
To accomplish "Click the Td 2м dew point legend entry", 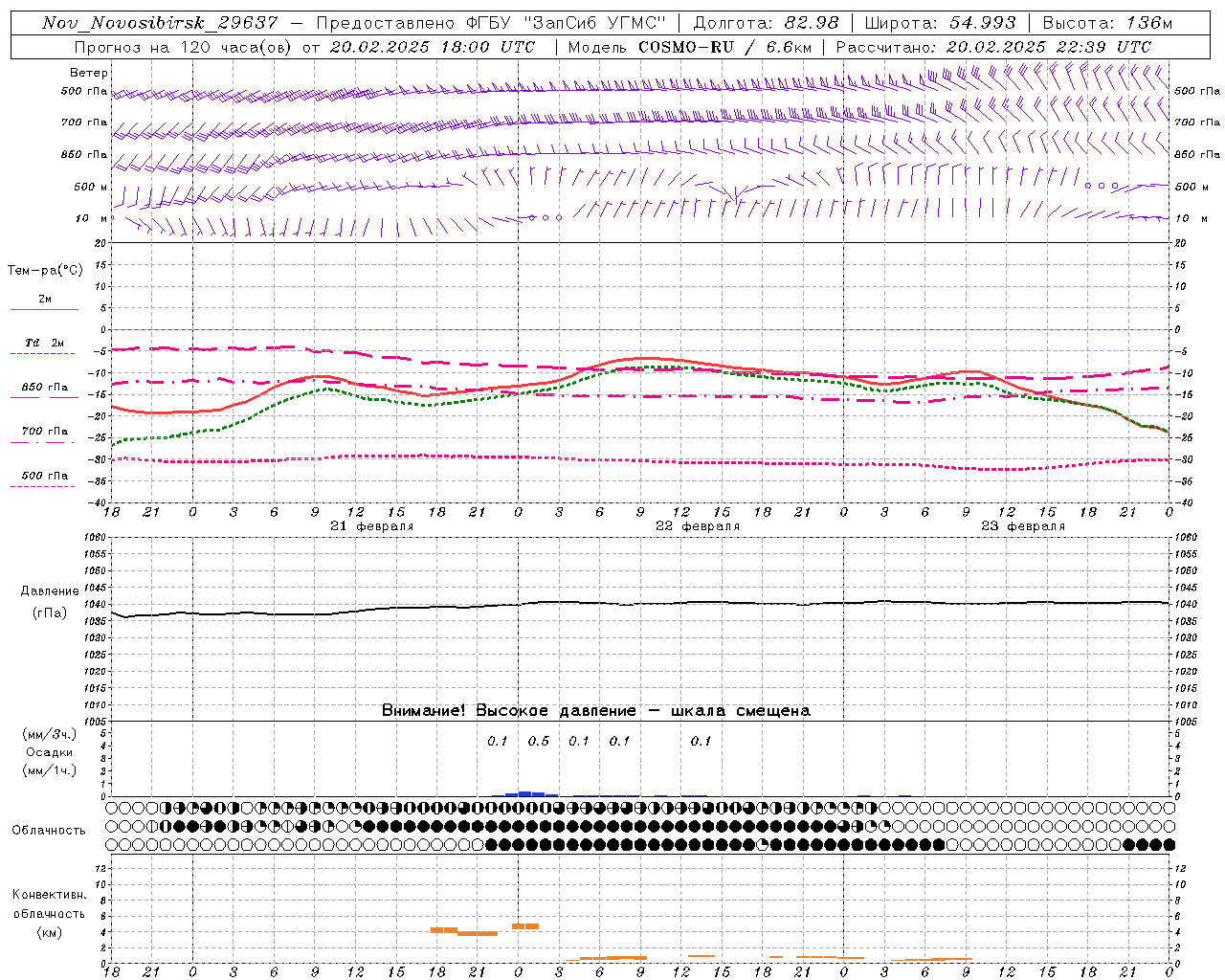I will pos(45,343).
